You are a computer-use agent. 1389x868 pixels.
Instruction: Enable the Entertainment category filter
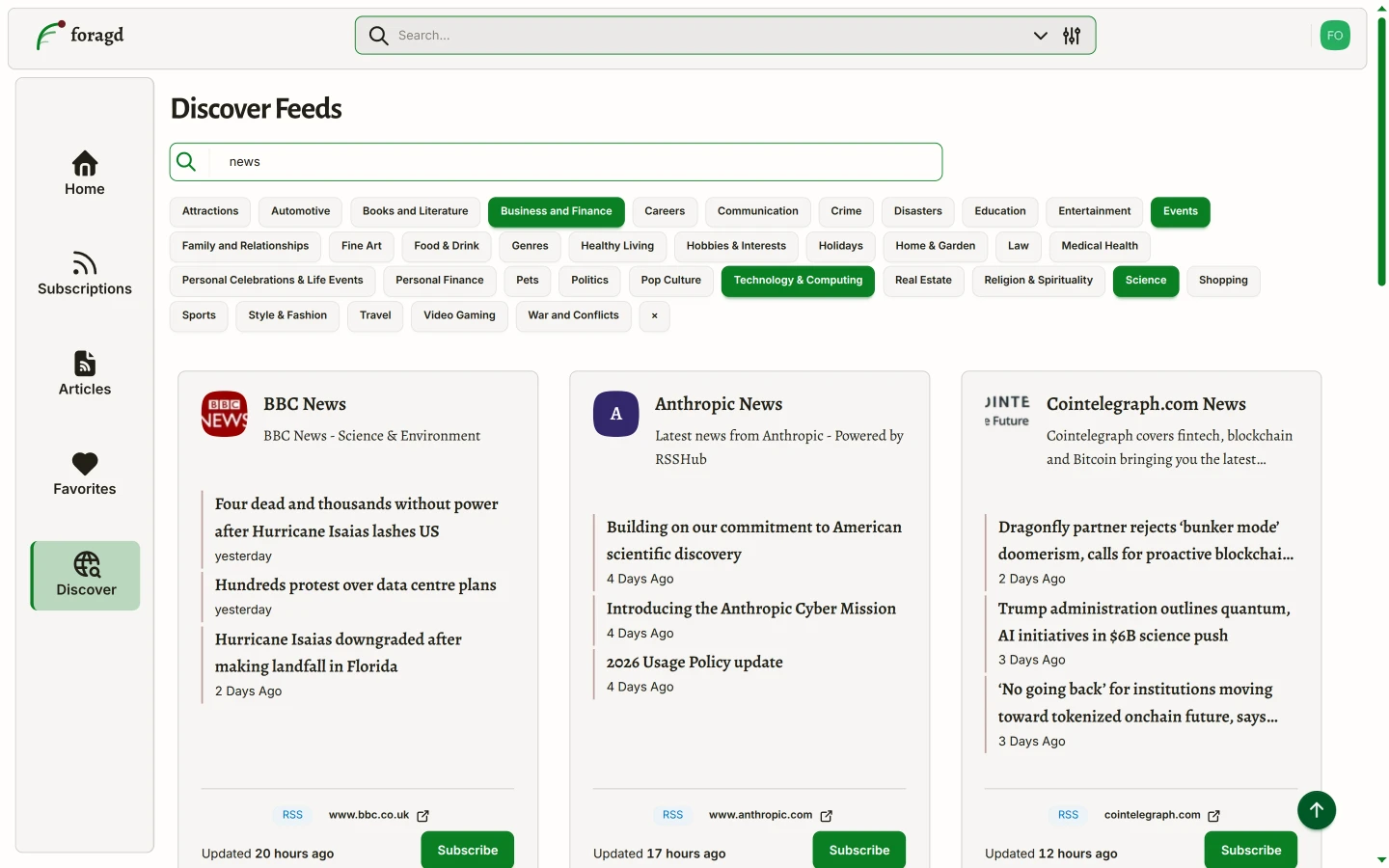click(x=1095, y=211)
